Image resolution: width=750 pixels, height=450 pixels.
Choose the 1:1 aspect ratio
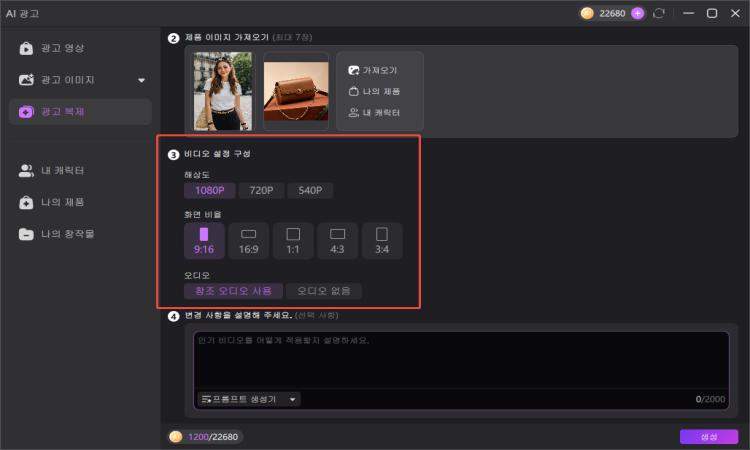293,241
